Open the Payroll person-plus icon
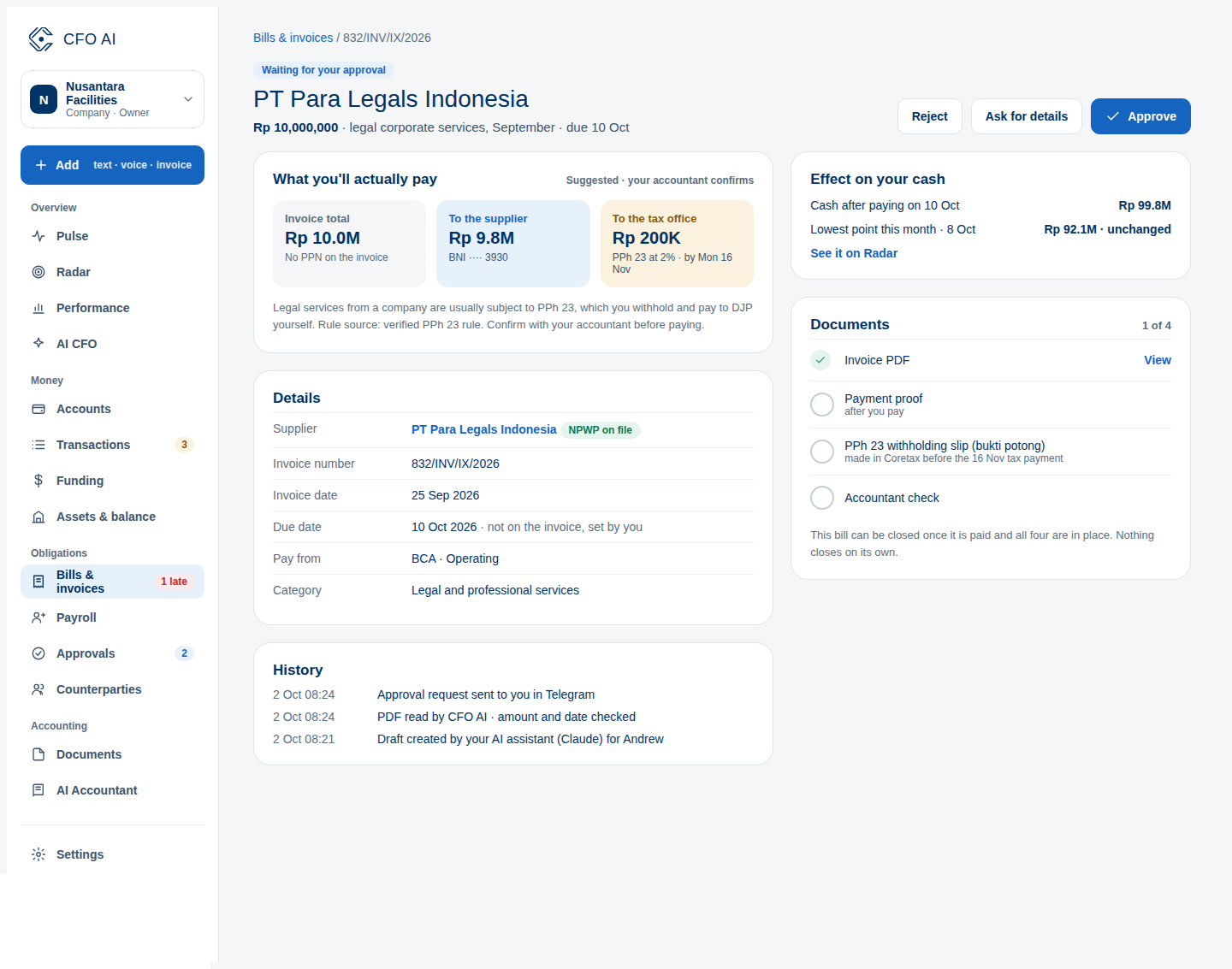This screenshot has height=969, width=1232. coord(38,617)
